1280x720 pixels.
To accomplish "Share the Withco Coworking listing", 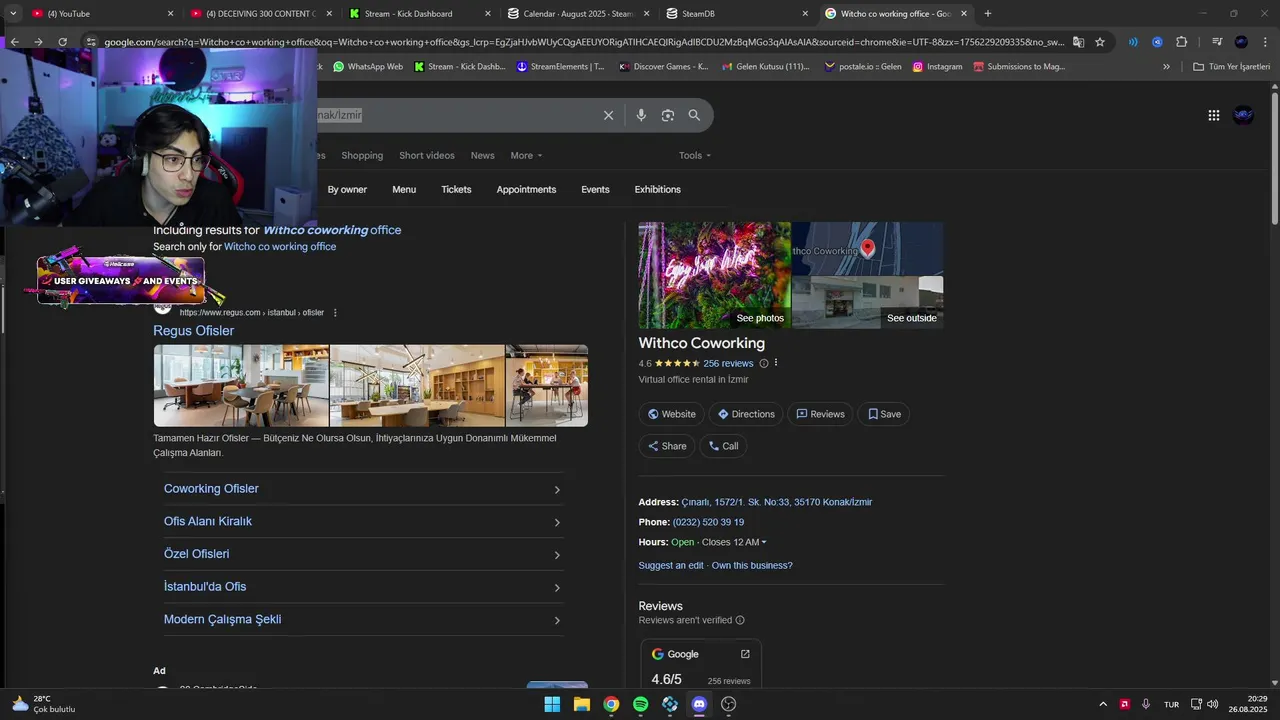I will 667,446.
